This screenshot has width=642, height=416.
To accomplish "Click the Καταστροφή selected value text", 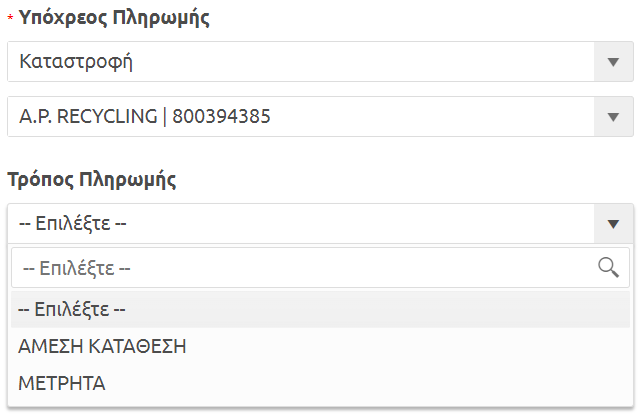I will click(76, 62).
